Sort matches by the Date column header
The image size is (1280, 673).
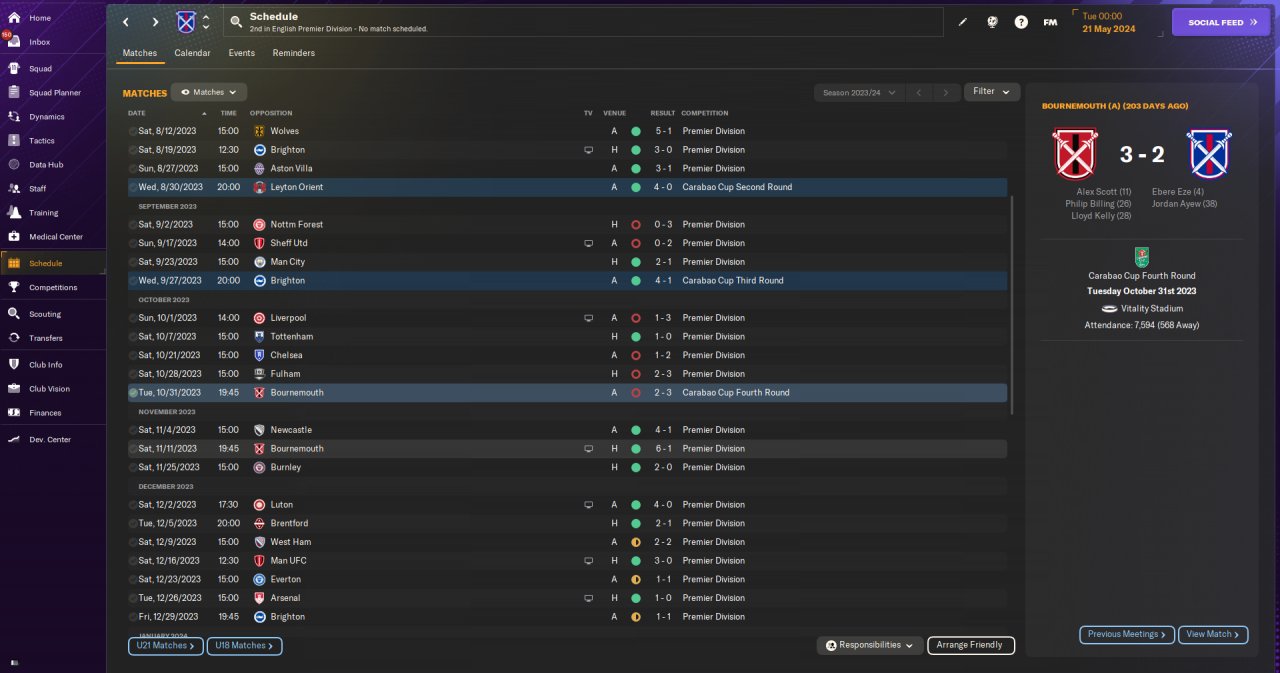click(x=137, y=113)
